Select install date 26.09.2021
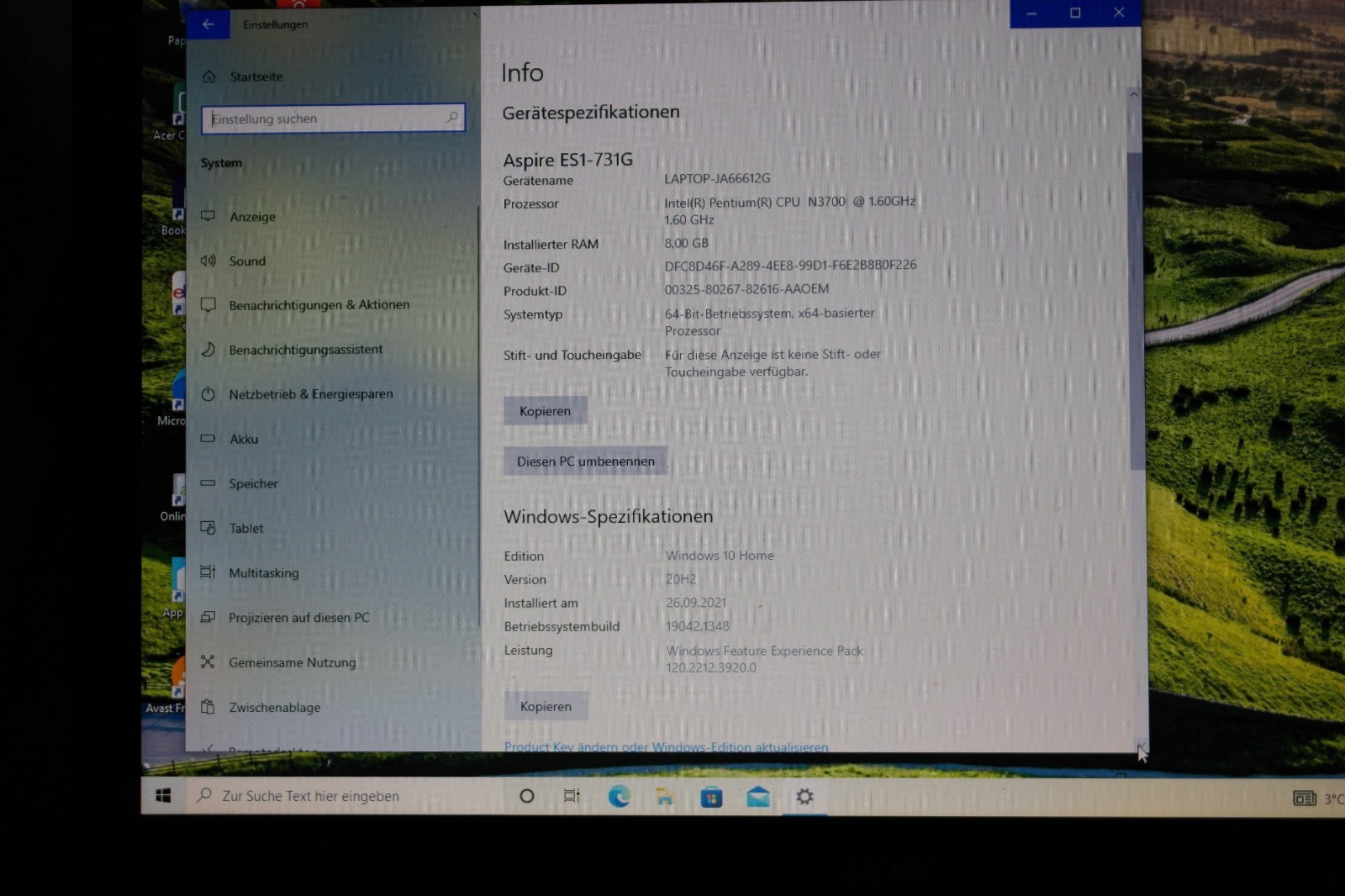Viewport: 1345px width, 896px height. tap(696, 603)
